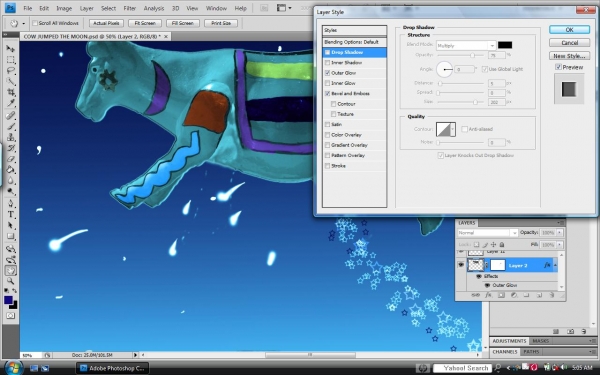This screenshot has width=600, height=375.
Task: Select the Blur tool
Action: [x=10, y=181]
